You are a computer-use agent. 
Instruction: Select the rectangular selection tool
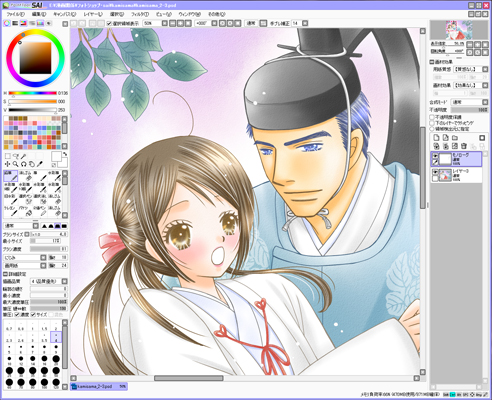[7, 156]
